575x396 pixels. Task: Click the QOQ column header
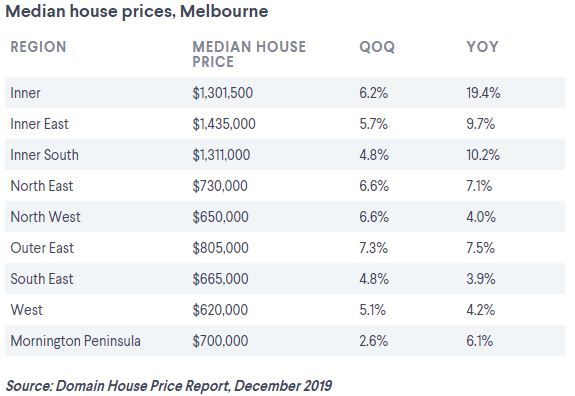pyautogui.click(x=377, y=47)
